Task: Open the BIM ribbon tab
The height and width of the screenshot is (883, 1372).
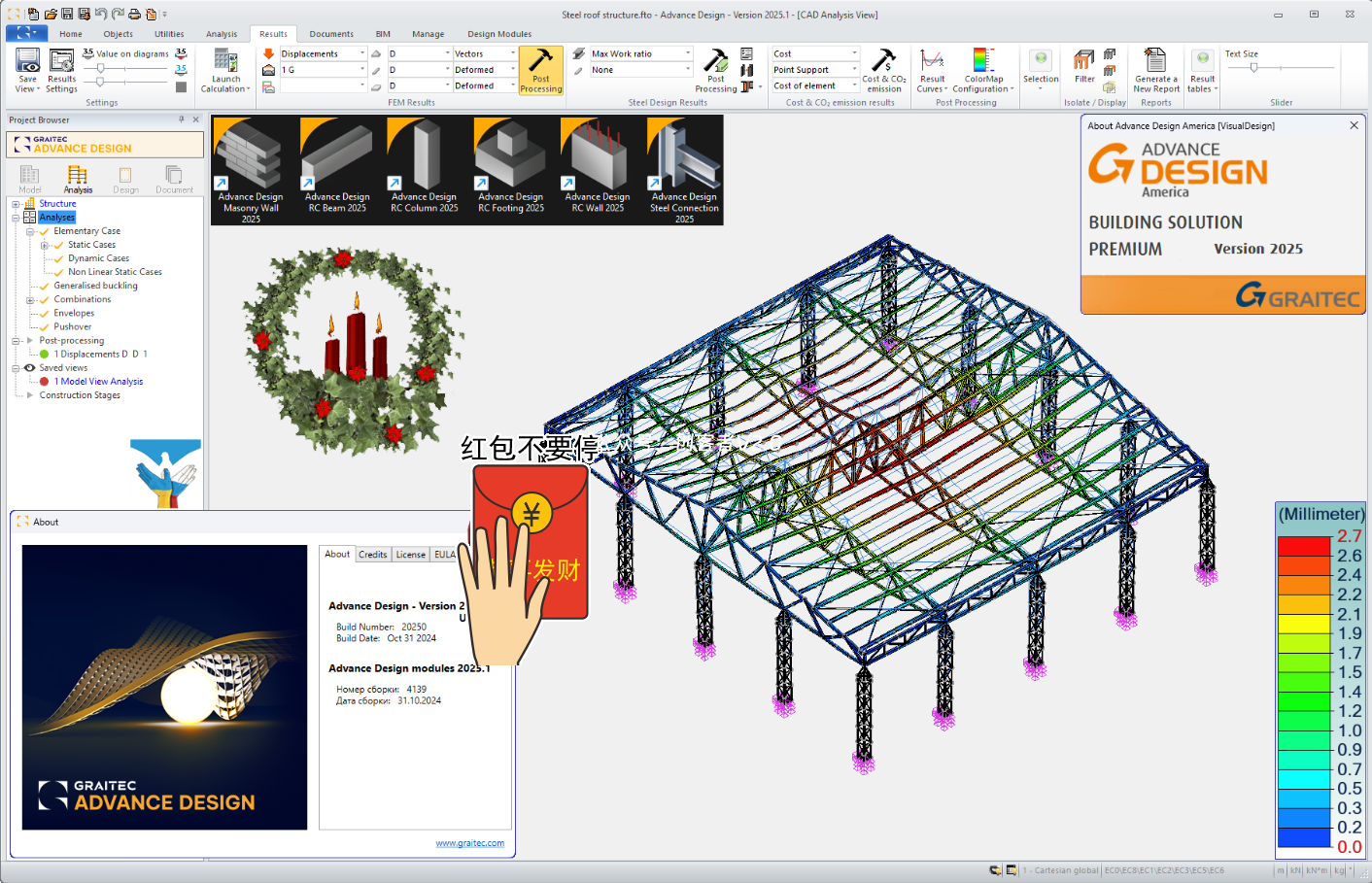Action: coord(383,34)
